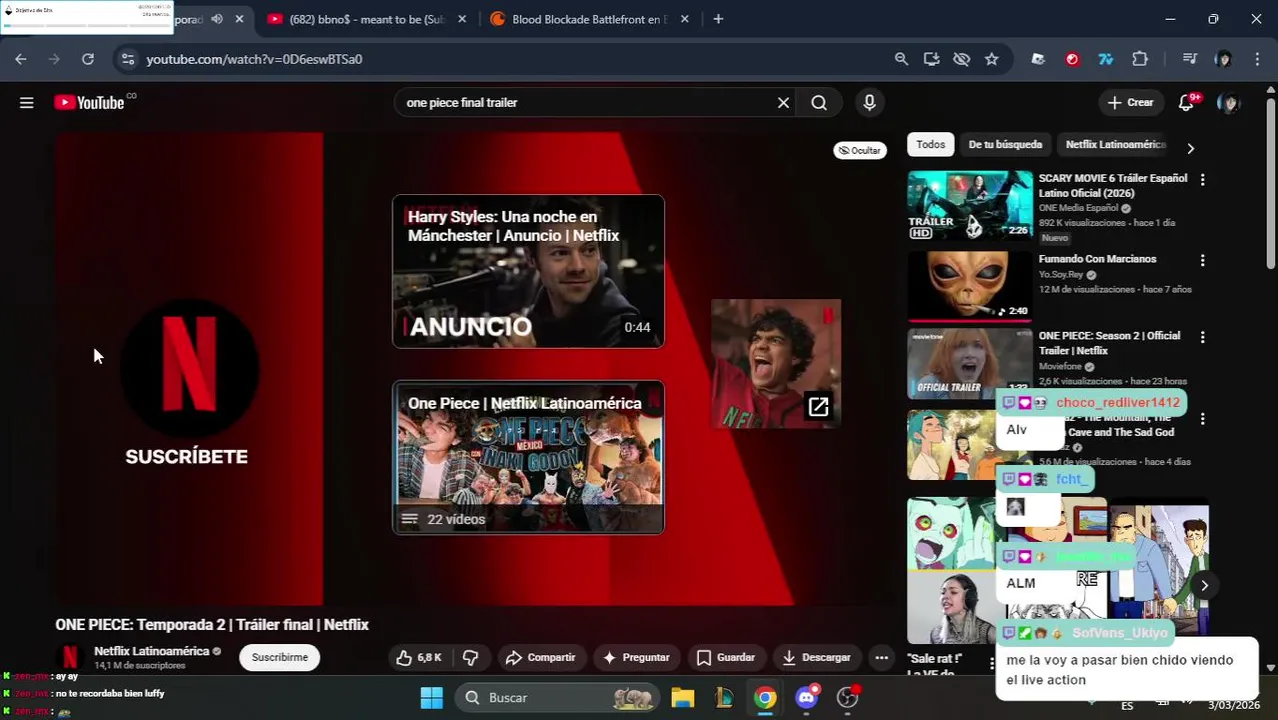Open the external link end-screen card
Image resolution: width=1278 pixels, height=720 pixels.
coord(776,363)
